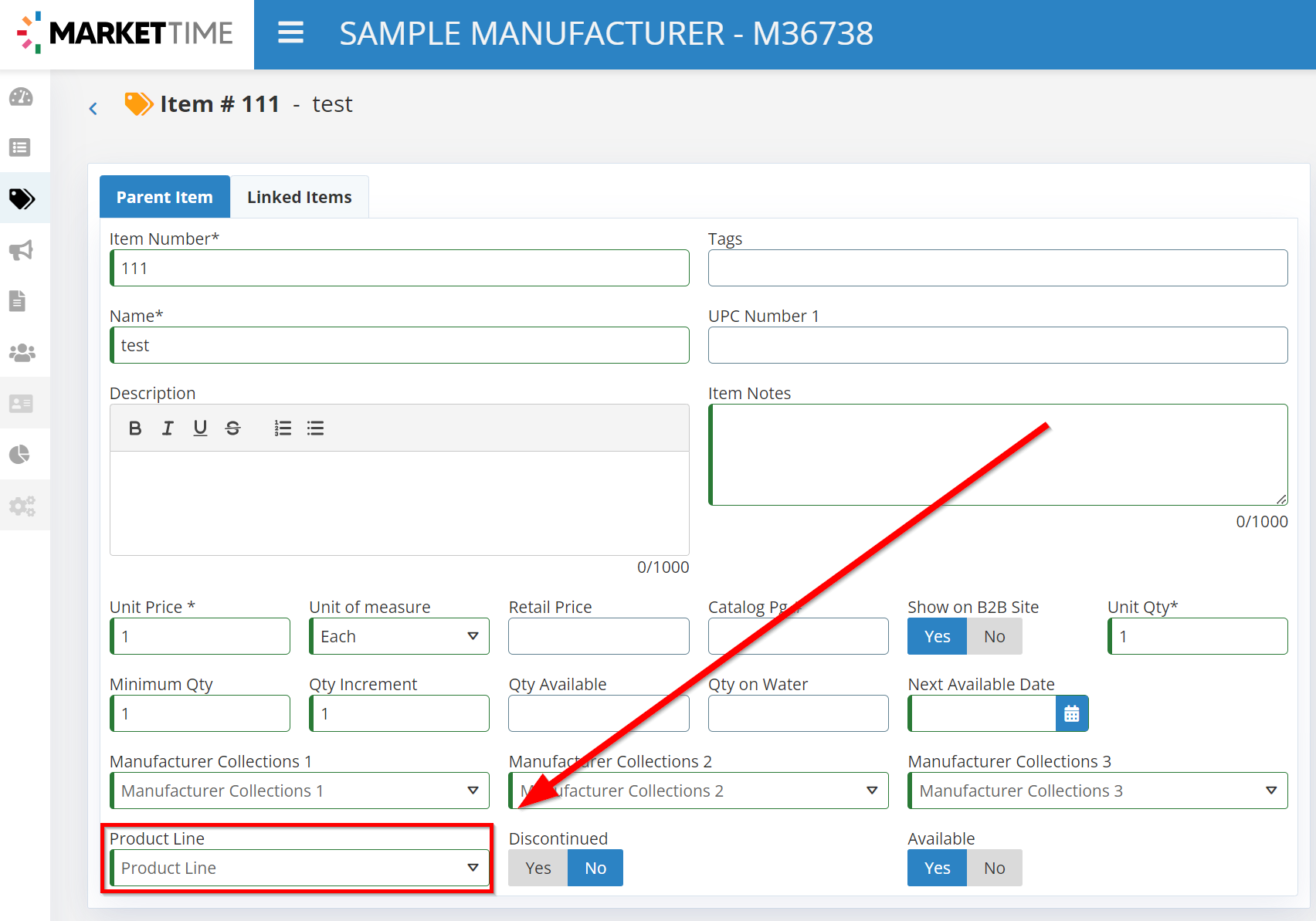This screenshot has width=1316, height=921.
Task: Switch to the Linked Items tab
Action: pyautogui.click(x=299, y=198)
